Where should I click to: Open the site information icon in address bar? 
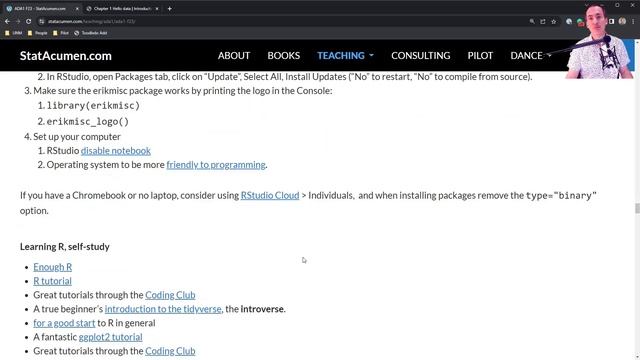(x=42, y=21)
